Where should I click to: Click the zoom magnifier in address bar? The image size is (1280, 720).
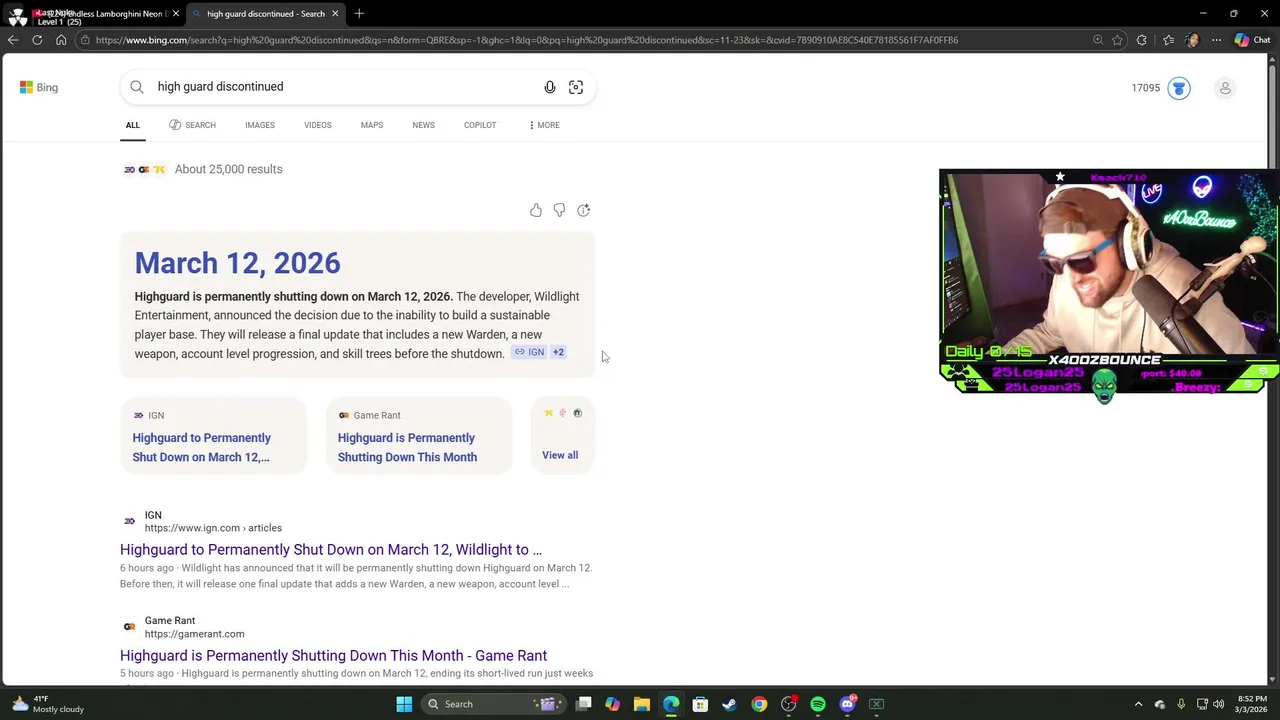[x=1098, y=40]
